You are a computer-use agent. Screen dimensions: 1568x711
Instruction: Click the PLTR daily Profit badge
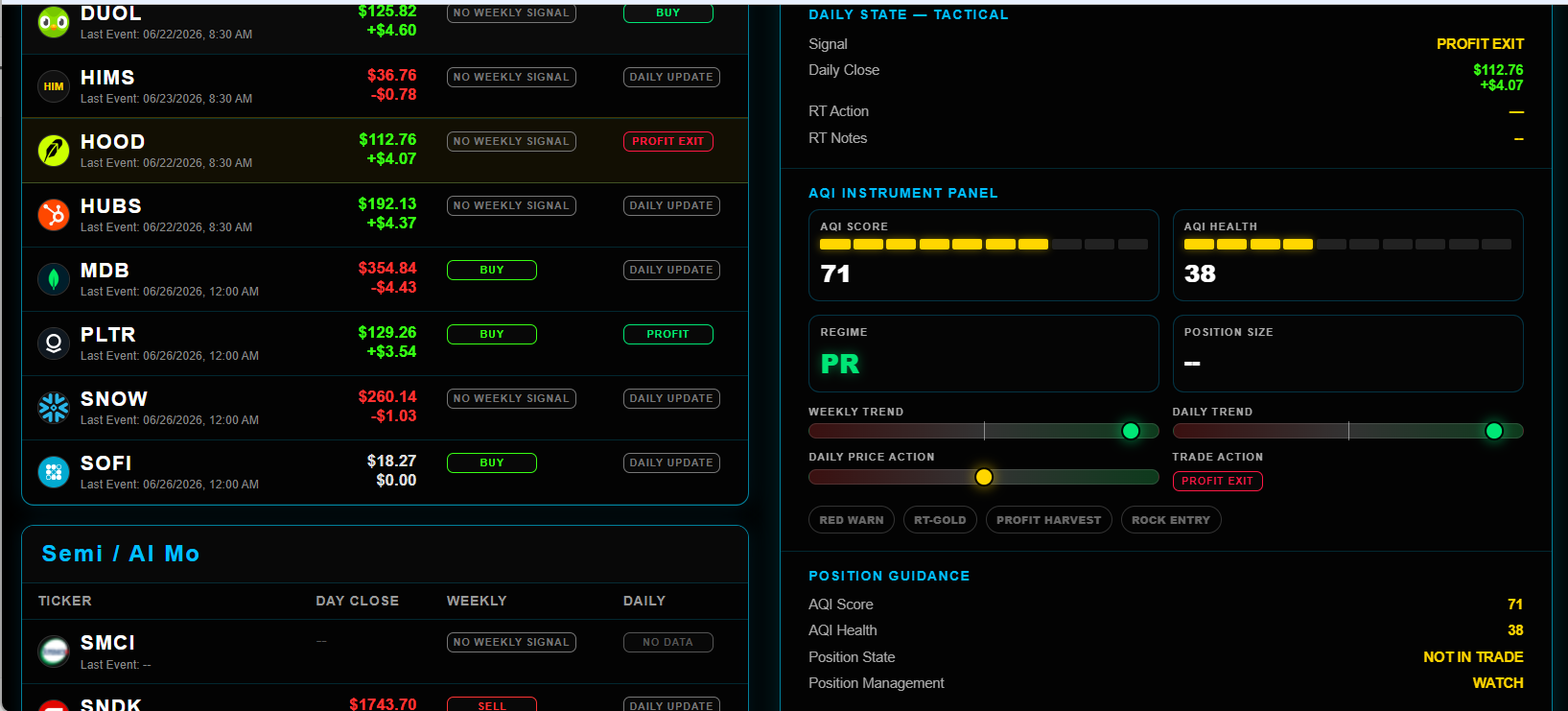click(x=668, y=334)
